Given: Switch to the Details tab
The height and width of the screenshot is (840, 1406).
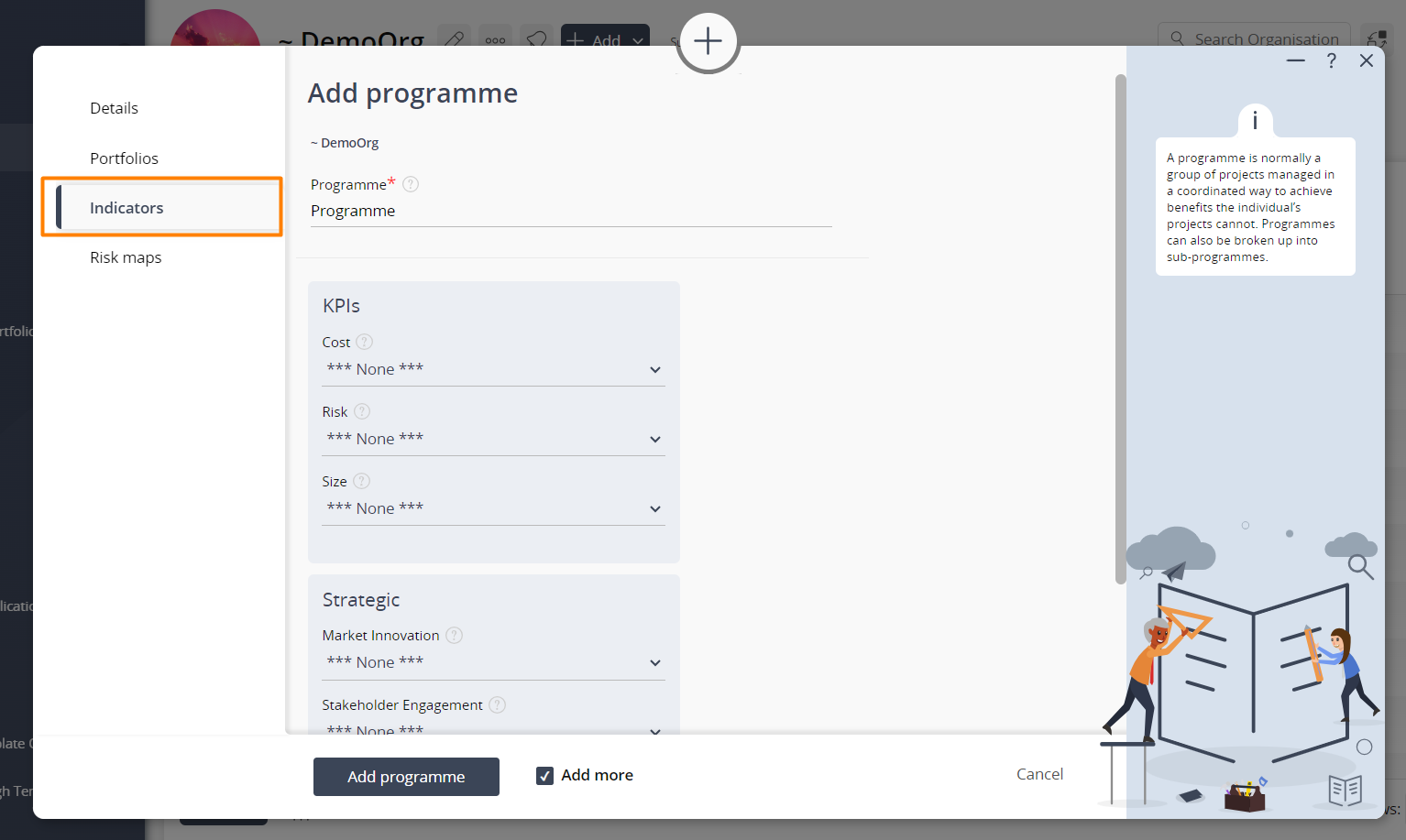Looking at the screenshot, I should [x=114, y=108].
